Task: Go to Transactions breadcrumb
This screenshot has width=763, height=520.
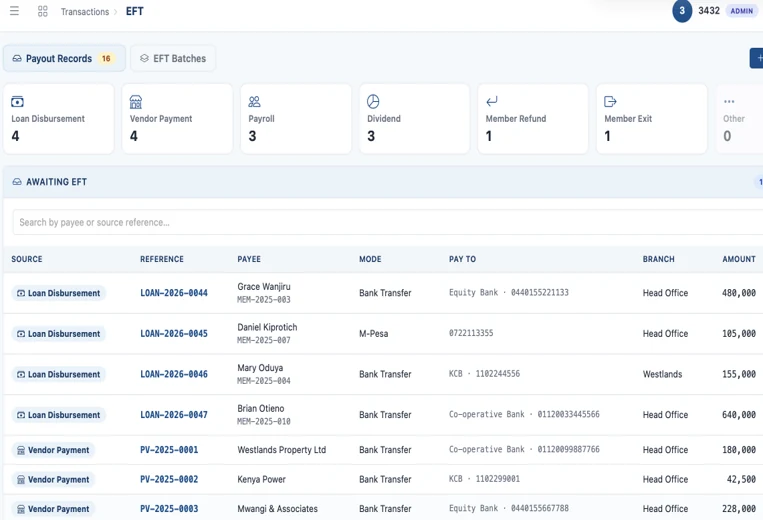Action: tap(85, 12)
